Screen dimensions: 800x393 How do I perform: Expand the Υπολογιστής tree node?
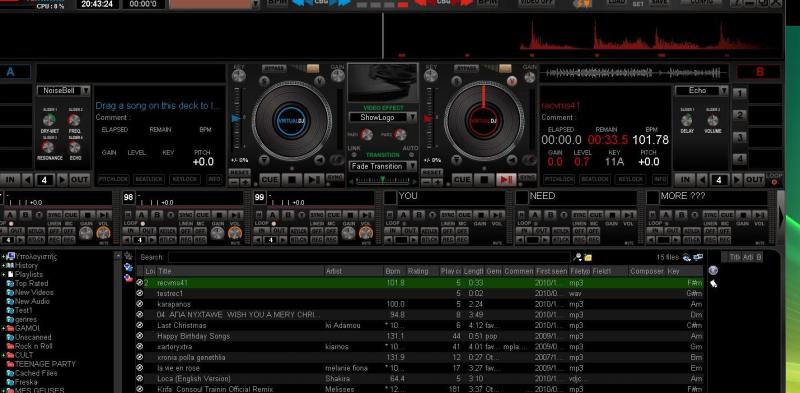[3, 257]
